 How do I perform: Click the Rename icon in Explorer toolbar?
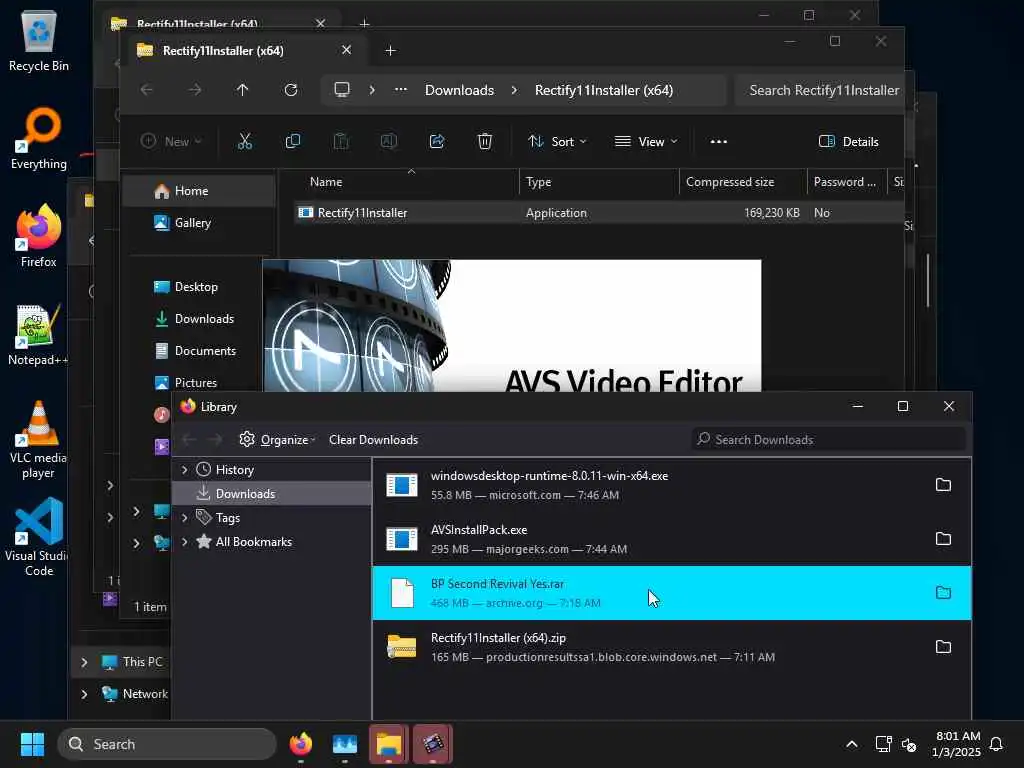pyautogui.click(x=389, y=141)
